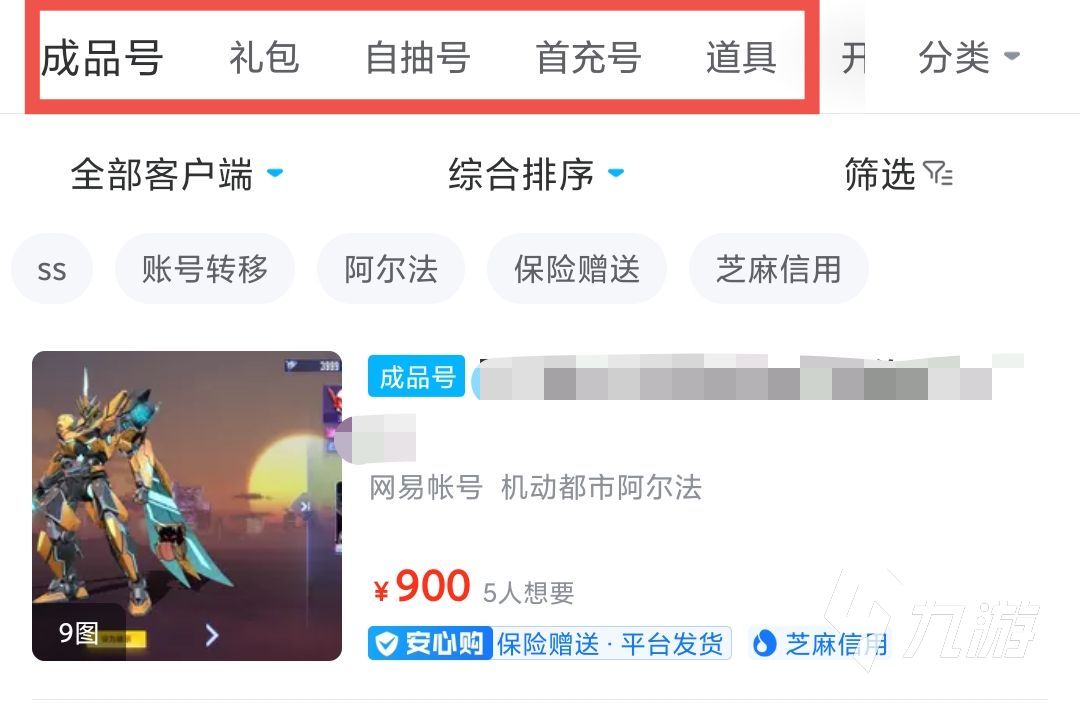Image resolution: width=1080 pixels, height=703 pixels.
Task: Toggle the ss filter chip
Action: click(x=52, y=269)
